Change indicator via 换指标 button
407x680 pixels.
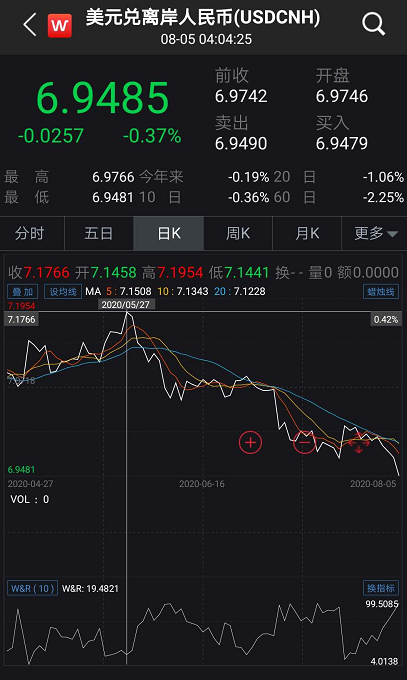[x=381, y=588]
